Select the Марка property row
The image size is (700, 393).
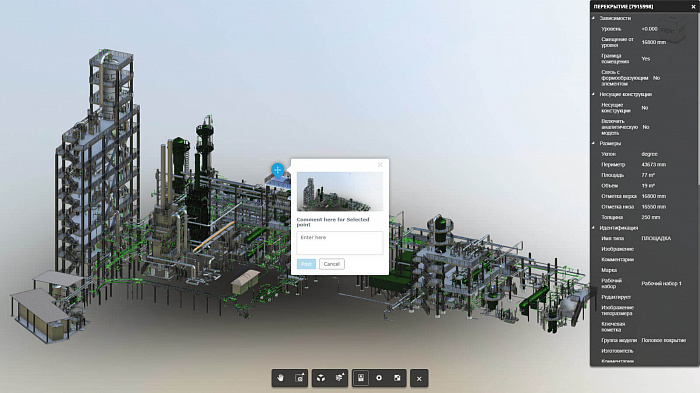tap(643, 270)
